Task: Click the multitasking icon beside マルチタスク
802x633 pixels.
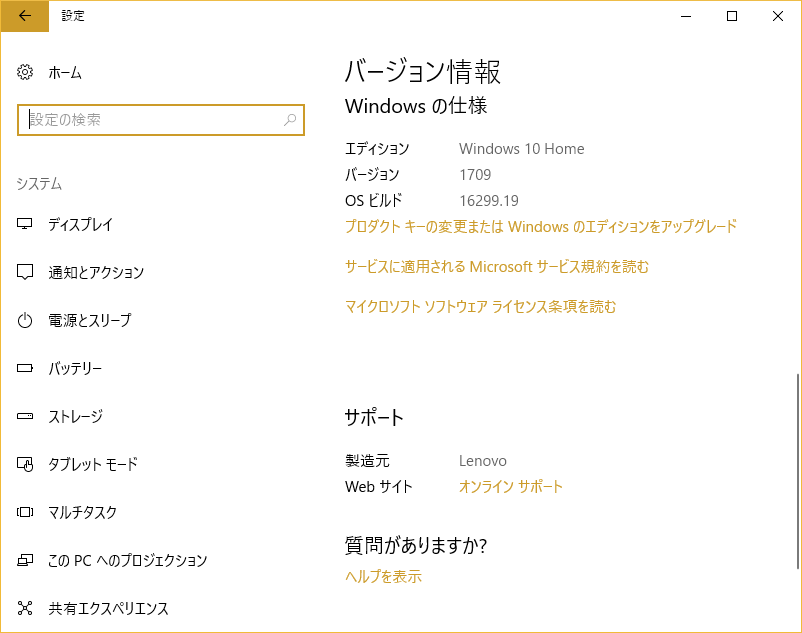Action: click(x=25, y=512)
